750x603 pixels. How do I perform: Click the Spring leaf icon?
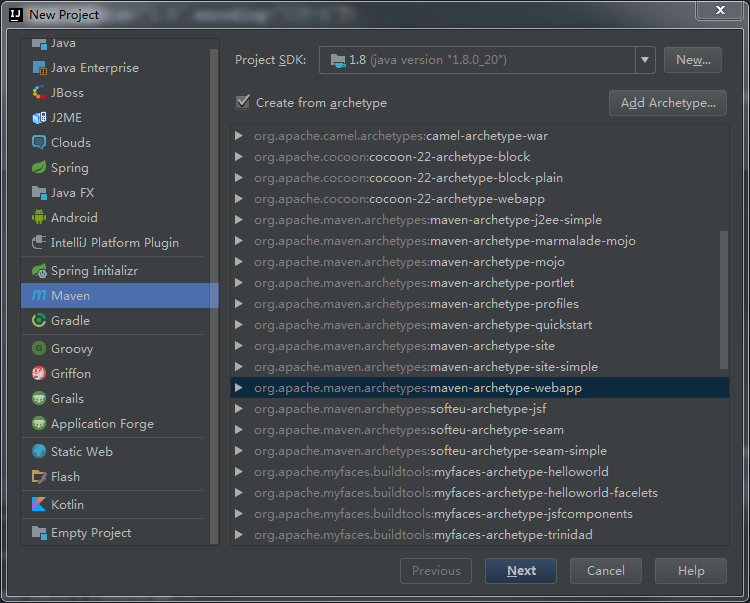39,168
